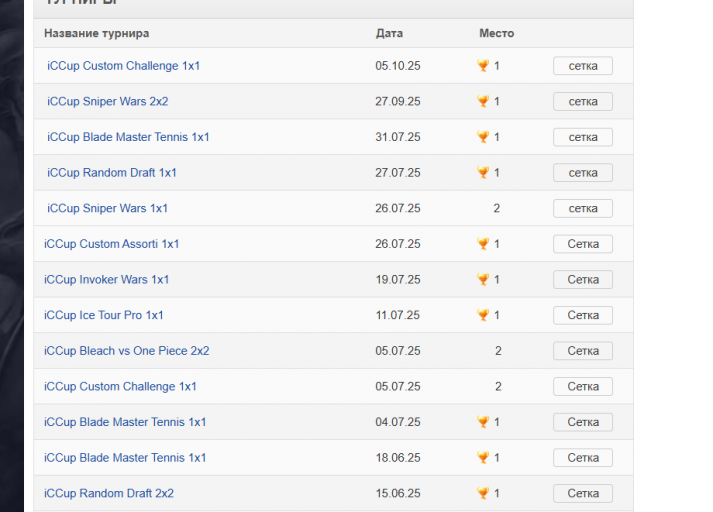Open iCCup Ice Tour Pro 1x1 link
This screenshot has height=512, width=713.
coord(103,315)
